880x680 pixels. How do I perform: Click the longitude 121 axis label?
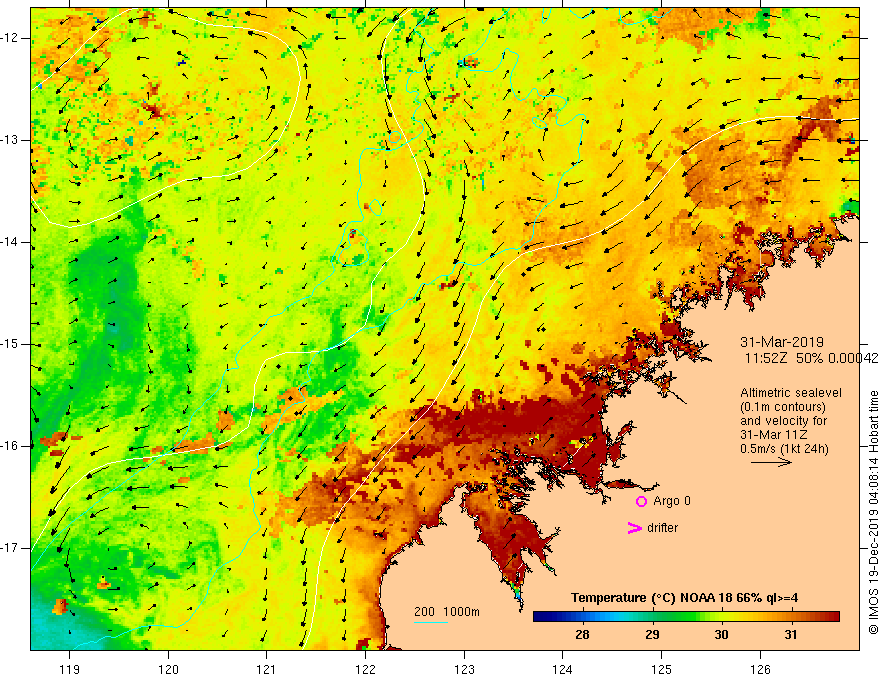267,669
